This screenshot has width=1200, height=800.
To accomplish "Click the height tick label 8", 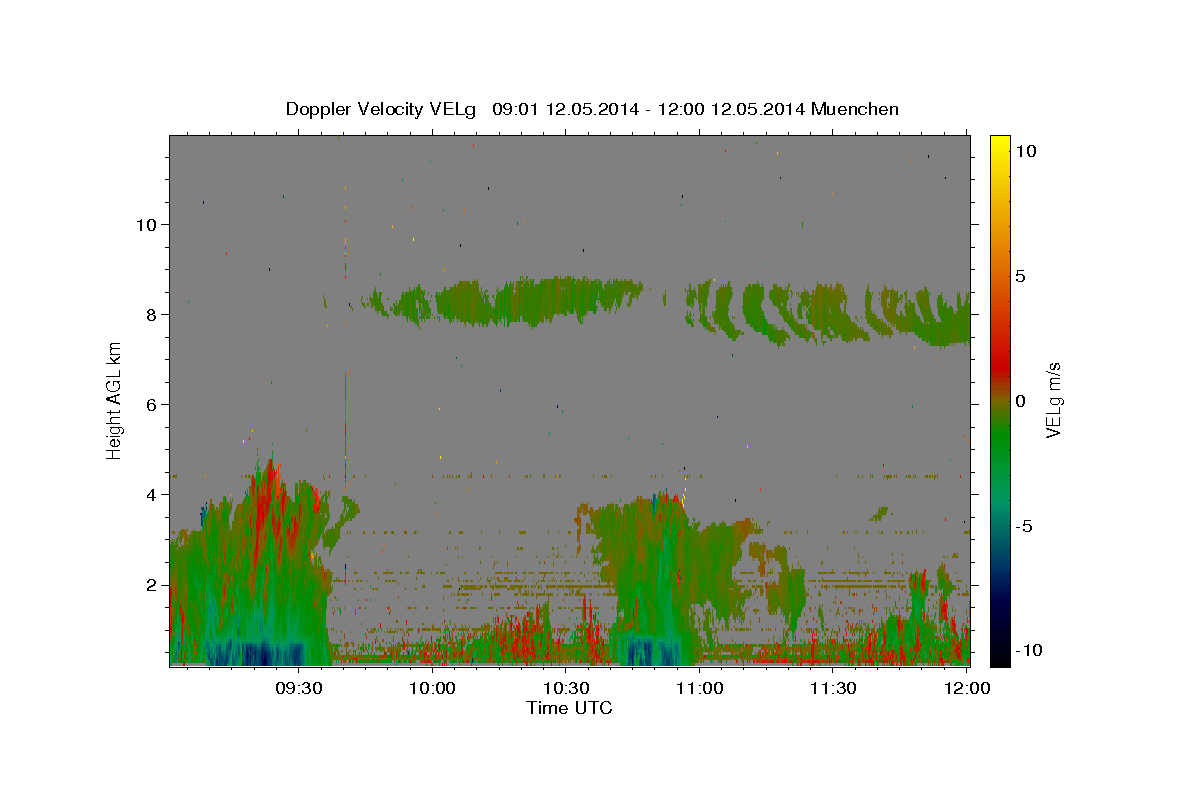I will (x=151, y=314).
